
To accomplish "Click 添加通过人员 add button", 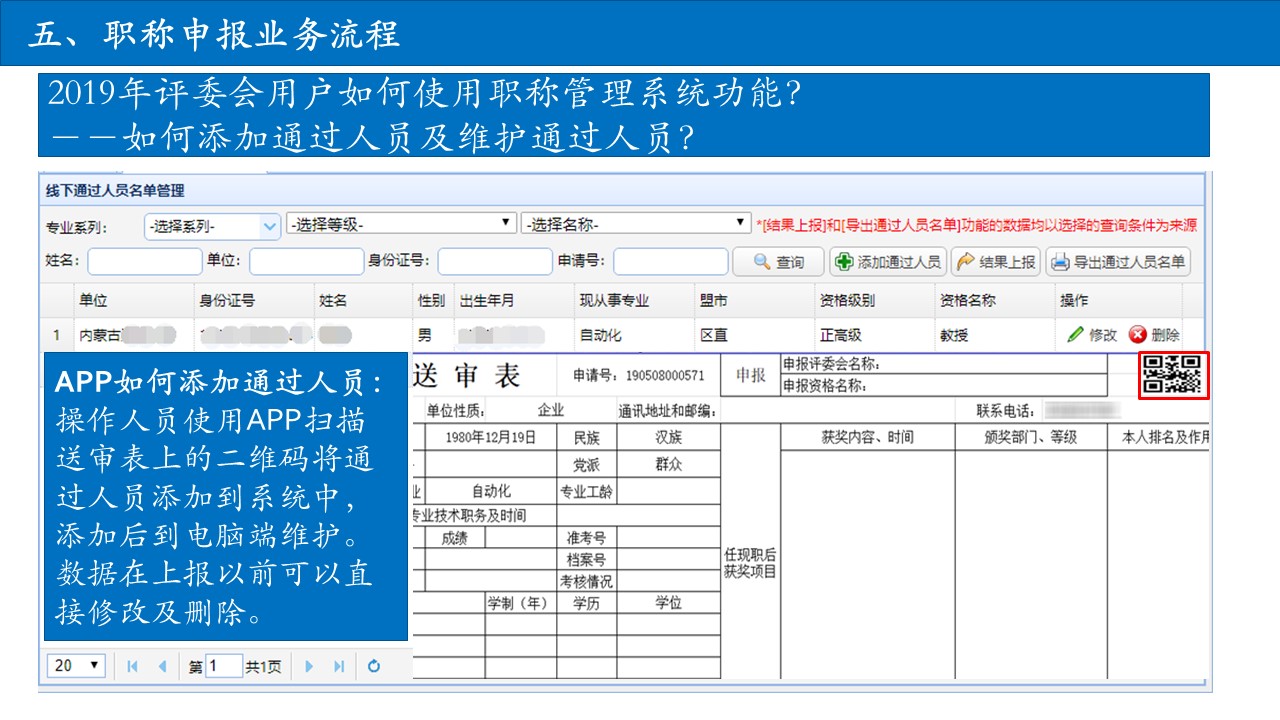I will tap(888, 262).
